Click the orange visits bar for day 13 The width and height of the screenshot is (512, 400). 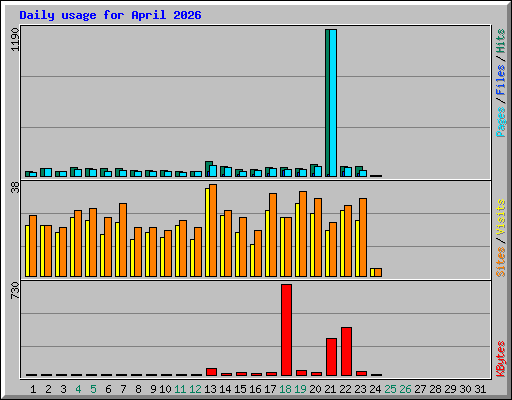click(213, 230)
